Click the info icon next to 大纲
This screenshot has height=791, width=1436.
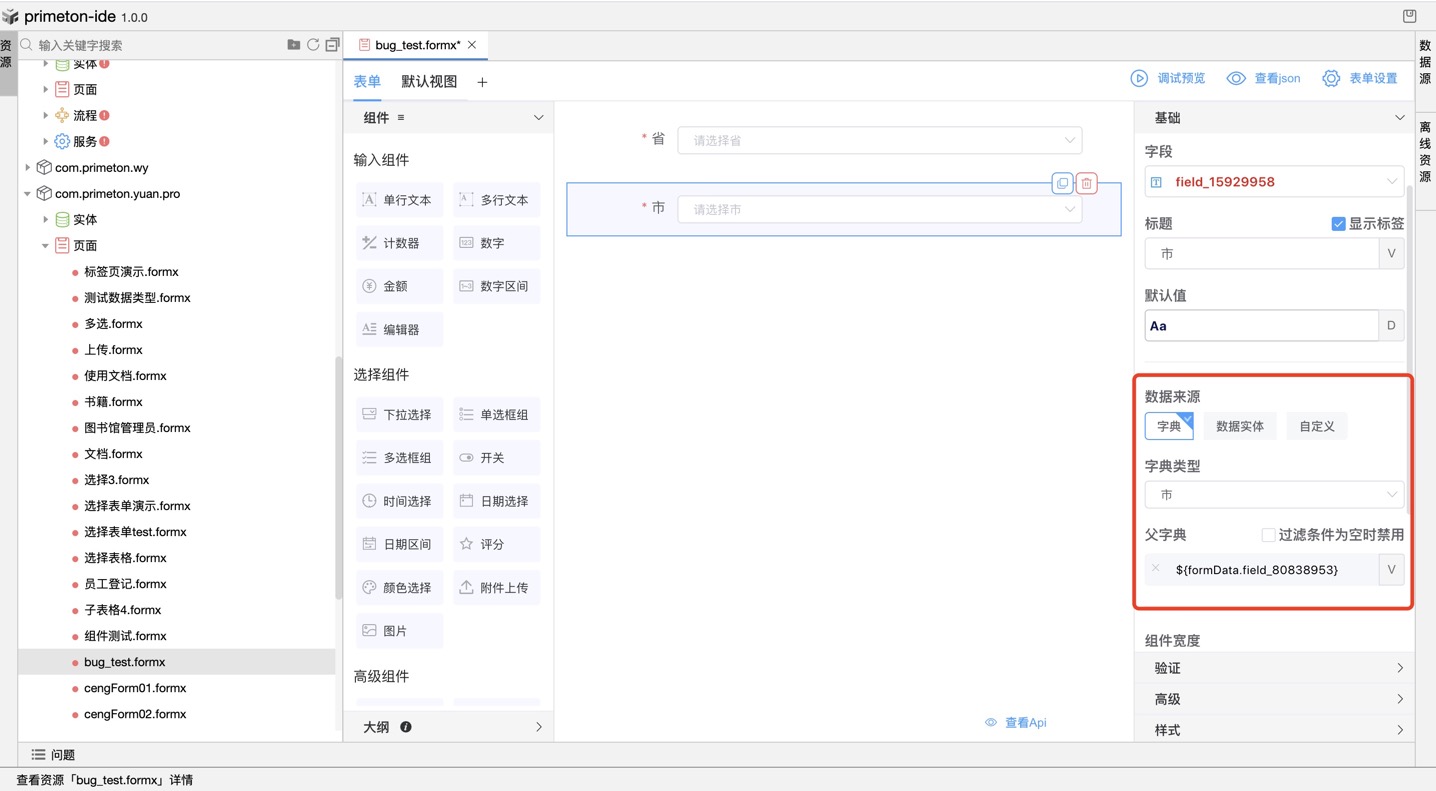pos(405,727)
